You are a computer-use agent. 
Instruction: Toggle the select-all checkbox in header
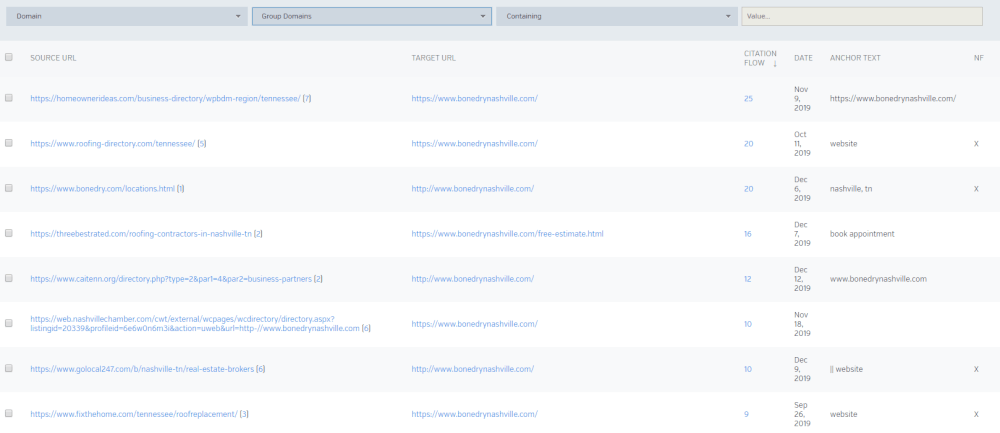9,58
